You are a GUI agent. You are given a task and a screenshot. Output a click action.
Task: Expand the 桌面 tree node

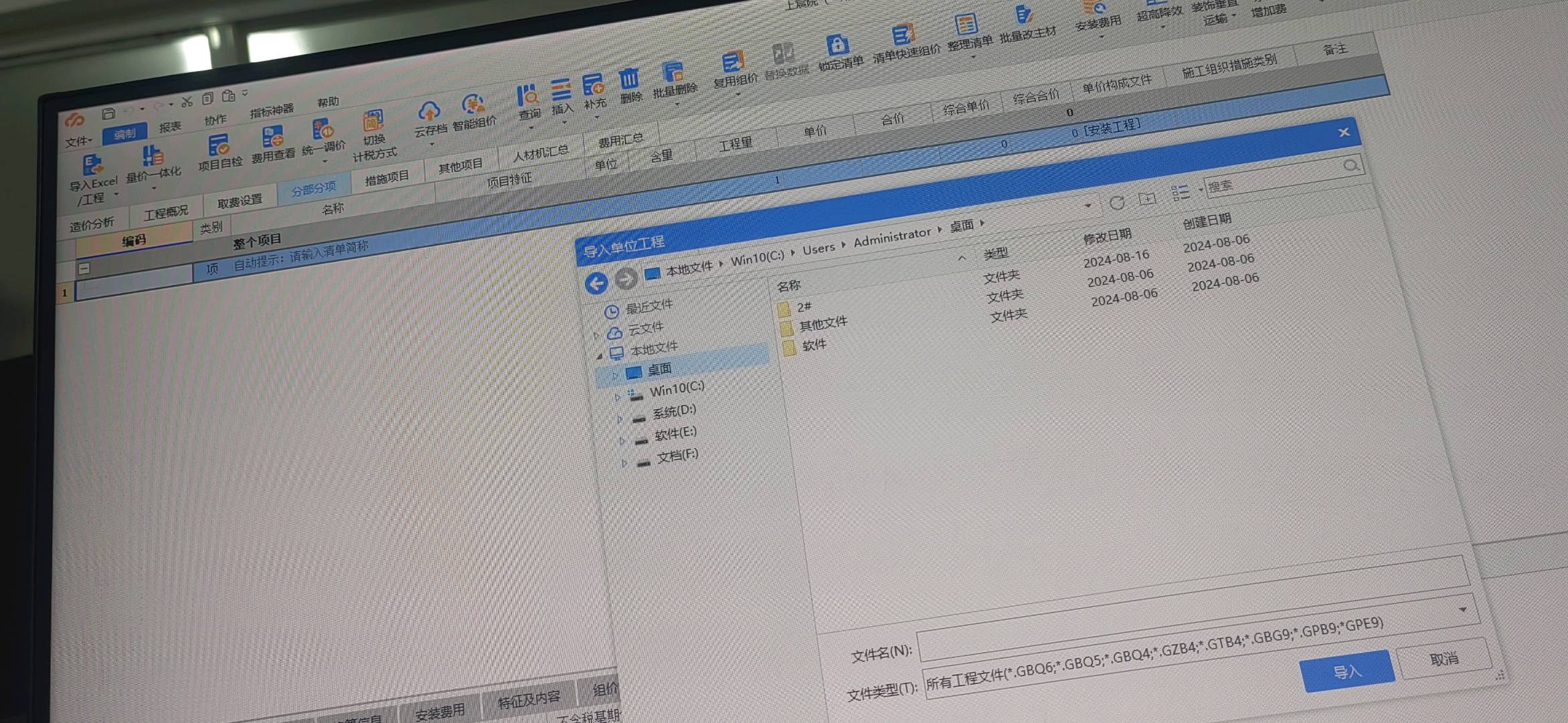tap(615, 375)
